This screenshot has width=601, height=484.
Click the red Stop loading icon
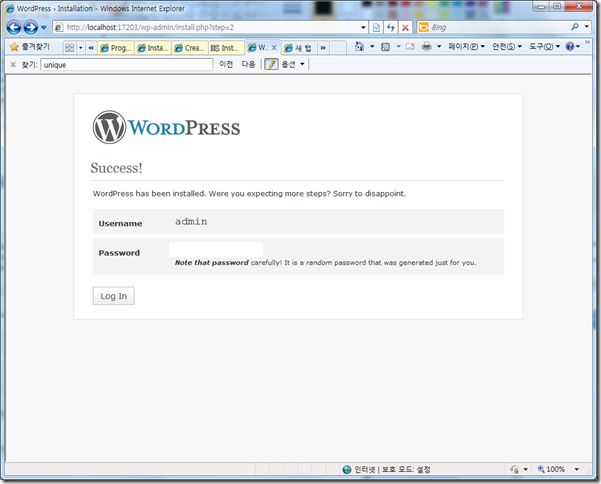tap(405, 27)
